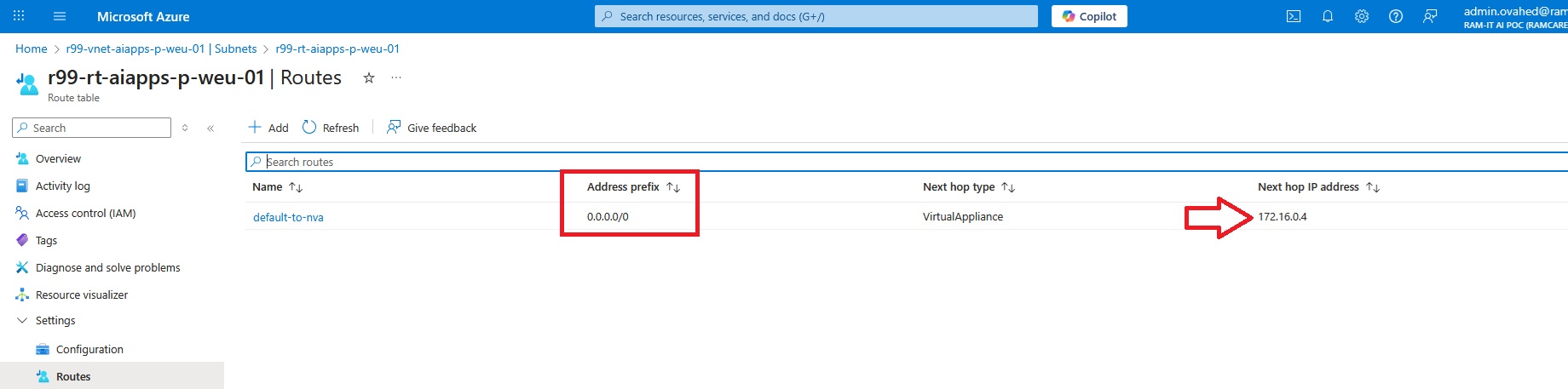
Task: Open Cloud Shell from the top bar
Action: tap(1294, 16)
